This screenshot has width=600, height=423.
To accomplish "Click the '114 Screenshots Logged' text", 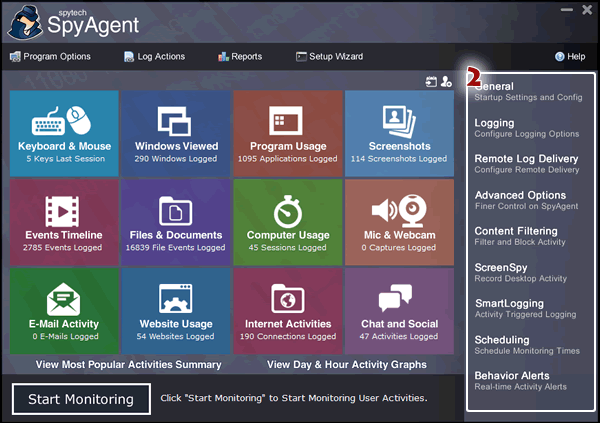I will point(399,158).
